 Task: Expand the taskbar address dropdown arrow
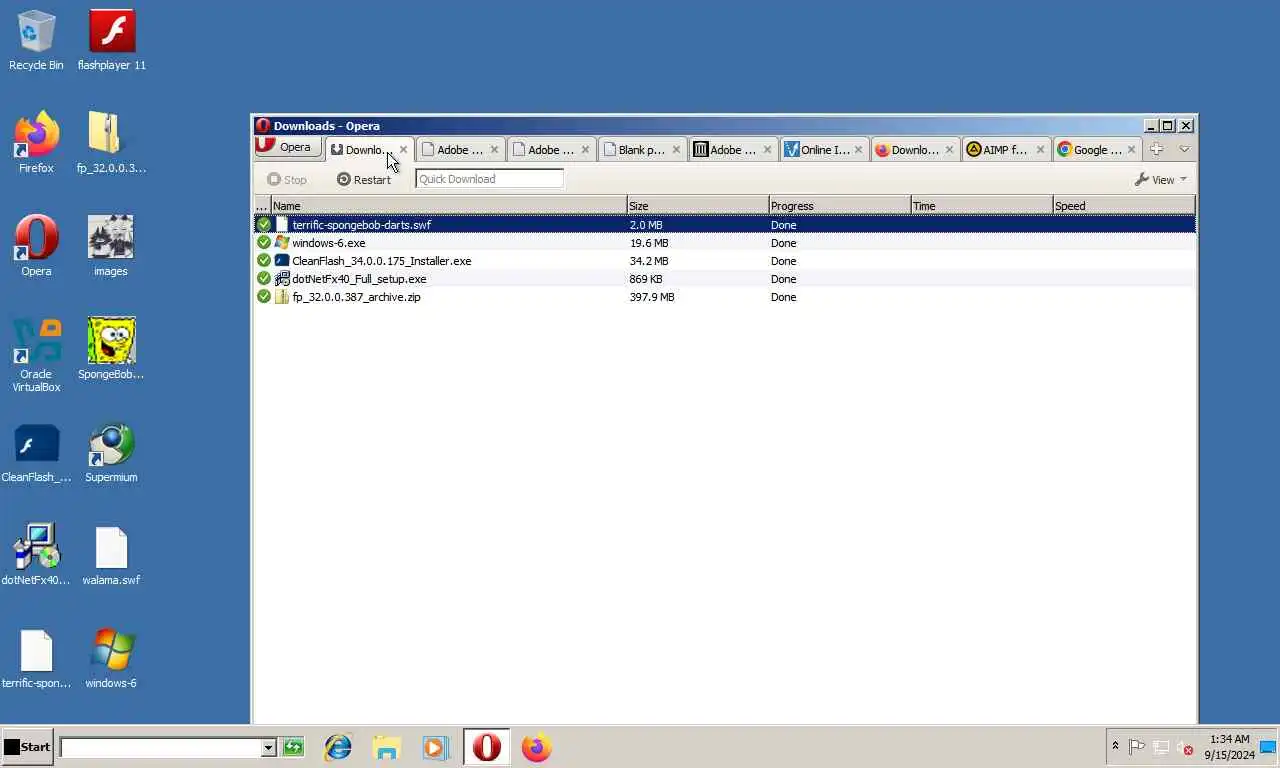click(x=268, y=748)
